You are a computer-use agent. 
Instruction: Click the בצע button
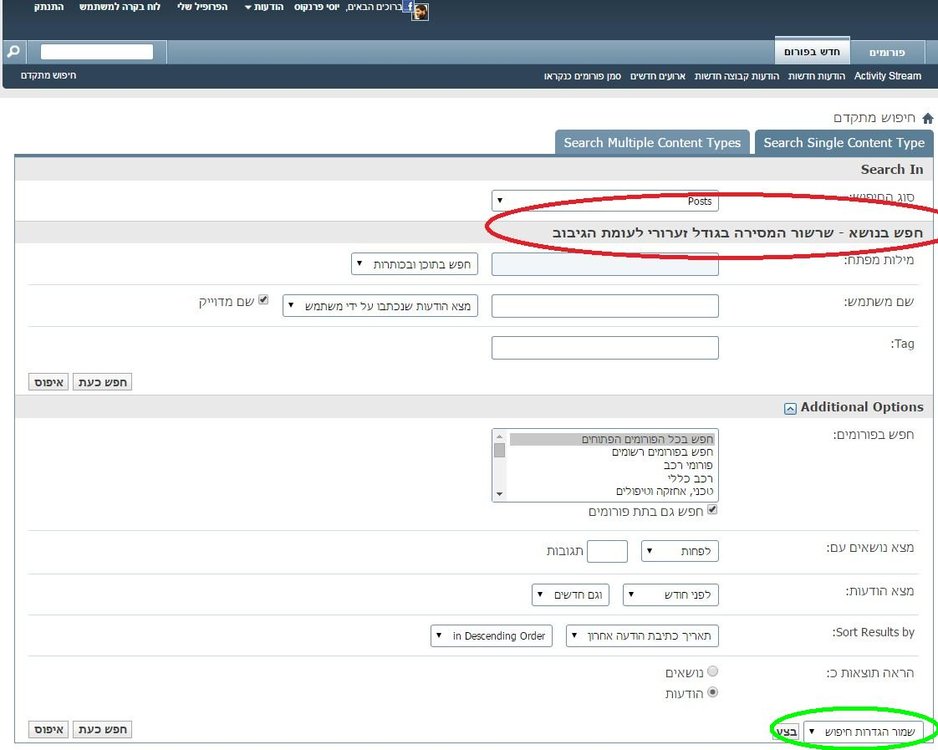[x=786, y=731]
